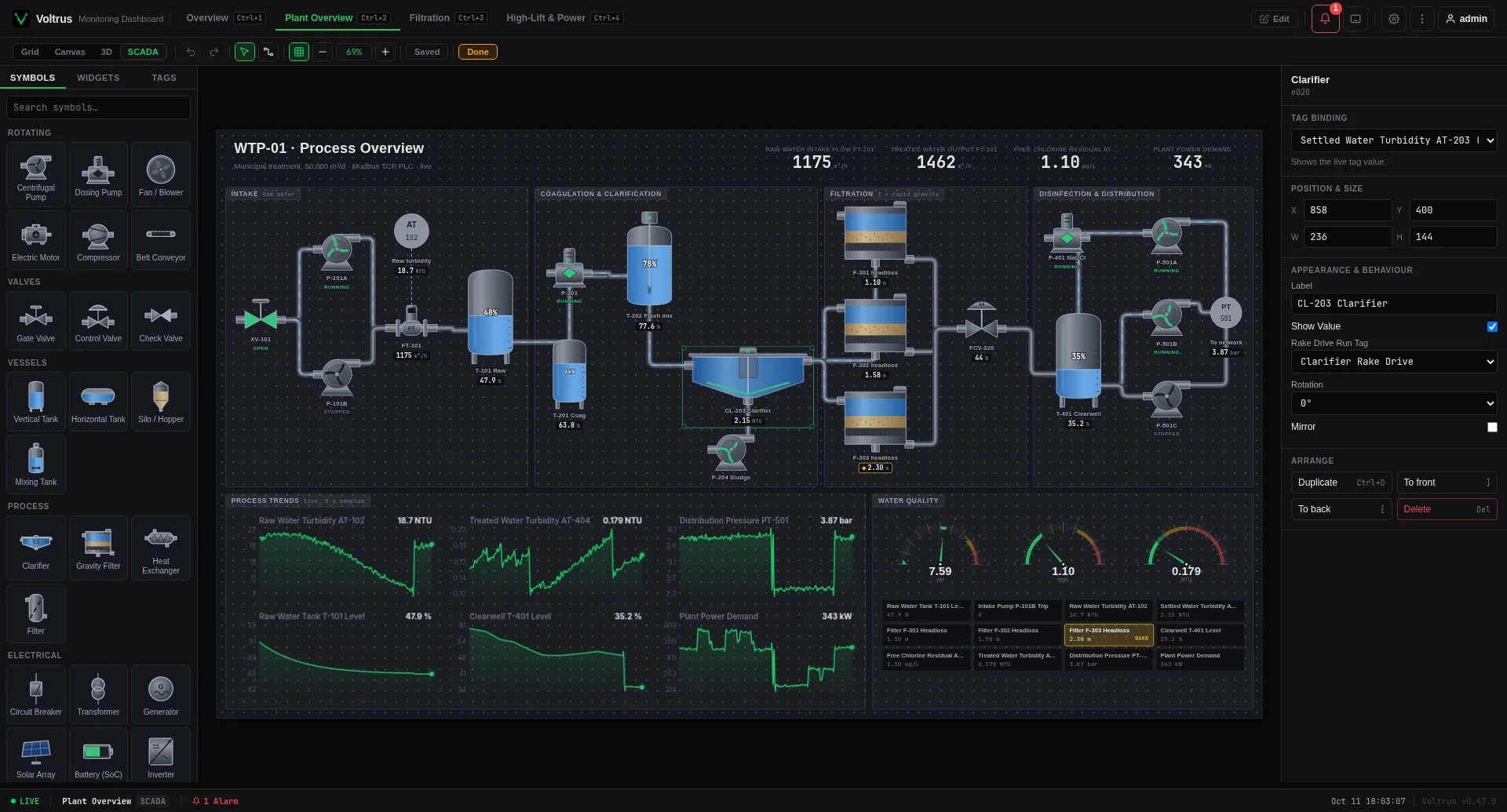
Task: Send the element To back
Action: coord(1341,509)
